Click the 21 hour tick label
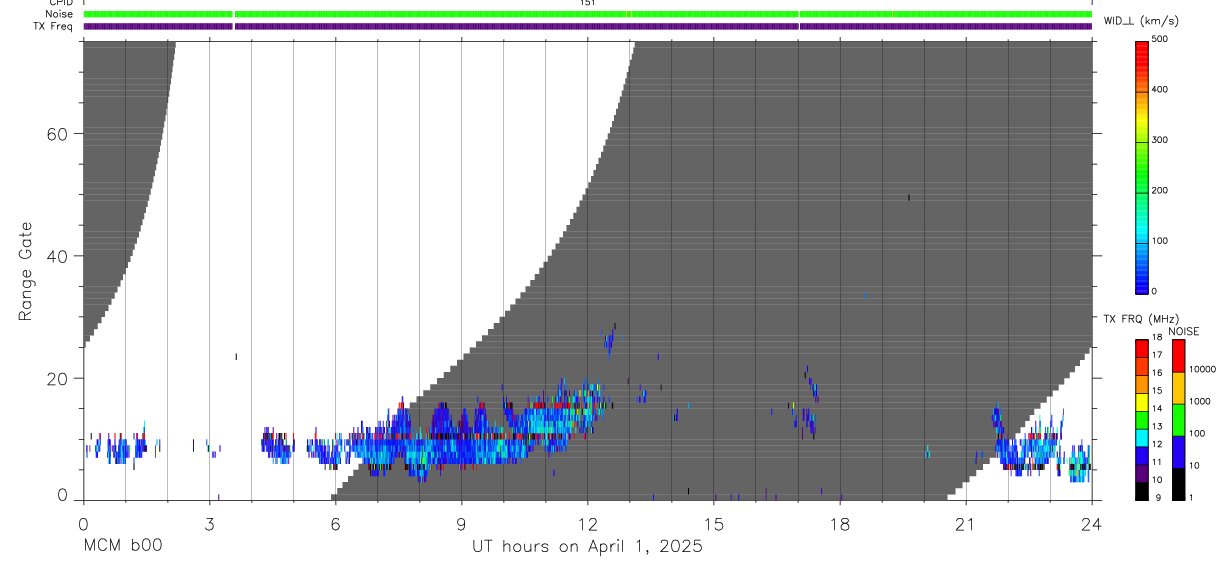Screen dimensions: 1228x567 (966, 524)
